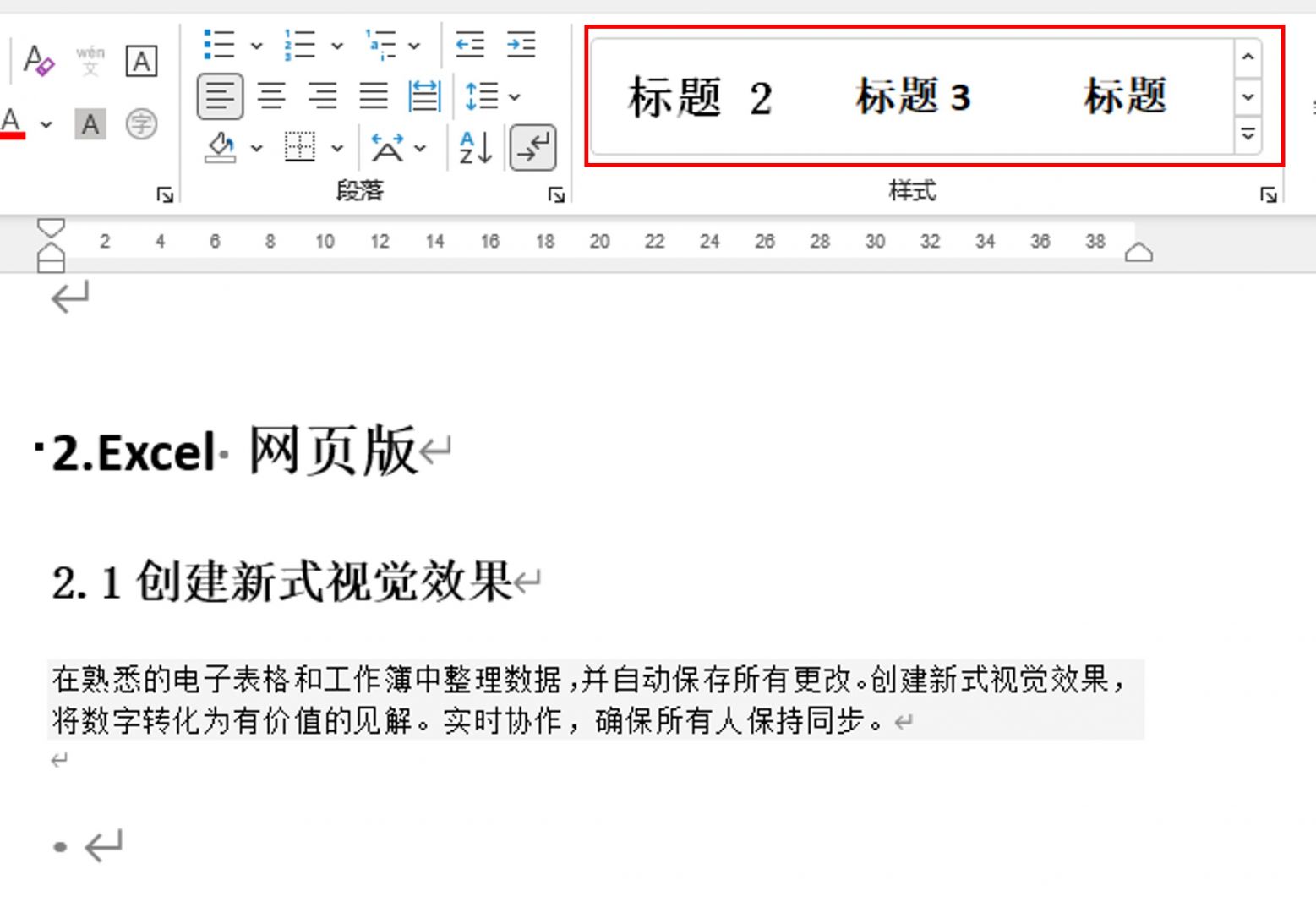Viewport: 1316px width, 913px height.
Task: Move the styles gallery up one row
Action: pyautogui.click(x=1248, y=57)
